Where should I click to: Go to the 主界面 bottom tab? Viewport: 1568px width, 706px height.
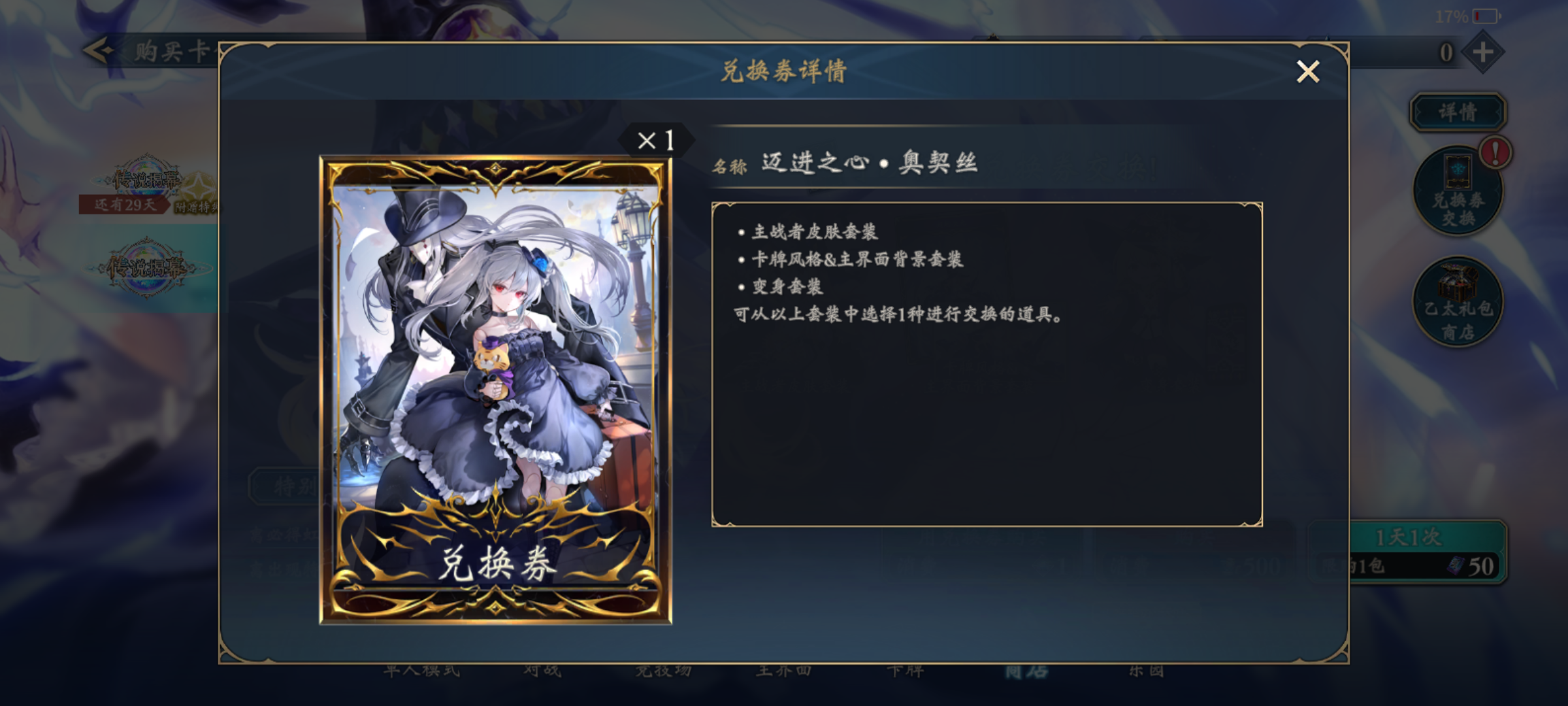pyautogui.click(x=783, y=671)
